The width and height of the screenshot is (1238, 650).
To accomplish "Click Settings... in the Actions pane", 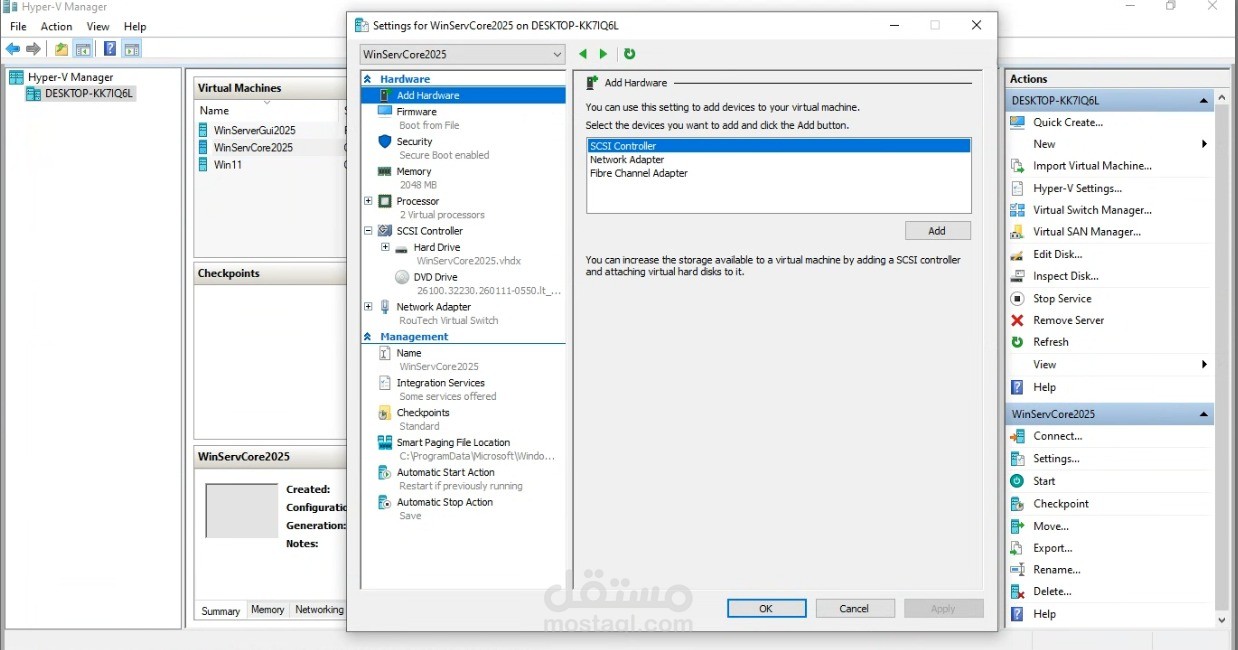I will click(1056, 459).
